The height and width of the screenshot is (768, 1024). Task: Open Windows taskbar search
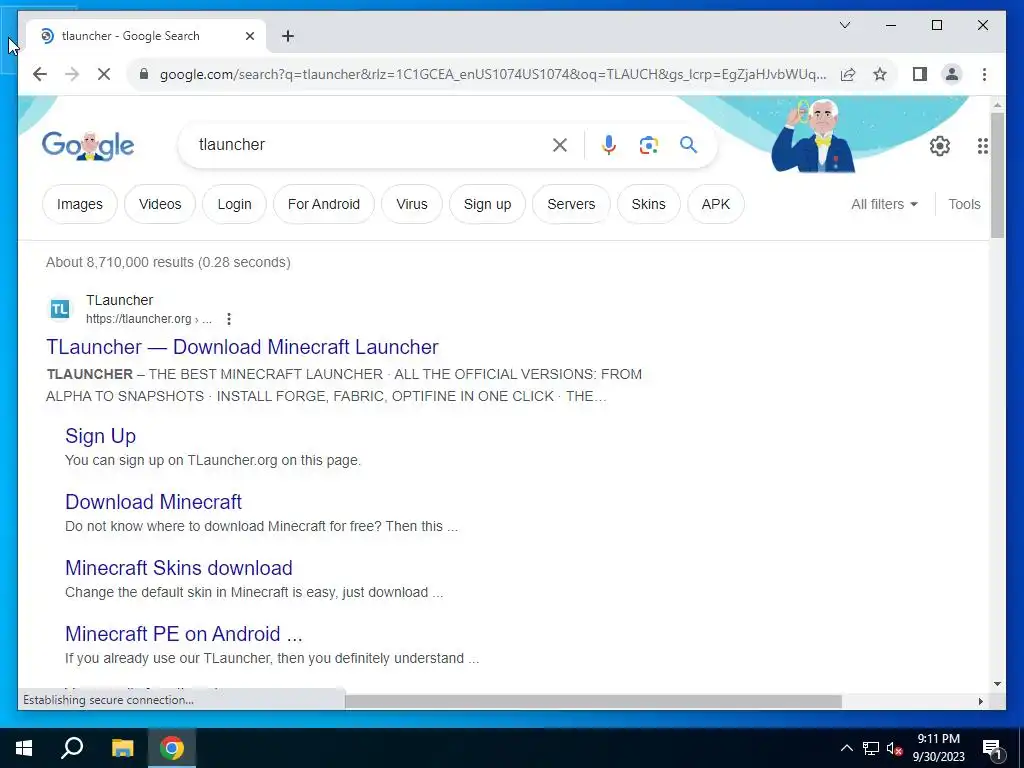pyautogui.click(x=72, y=748)
